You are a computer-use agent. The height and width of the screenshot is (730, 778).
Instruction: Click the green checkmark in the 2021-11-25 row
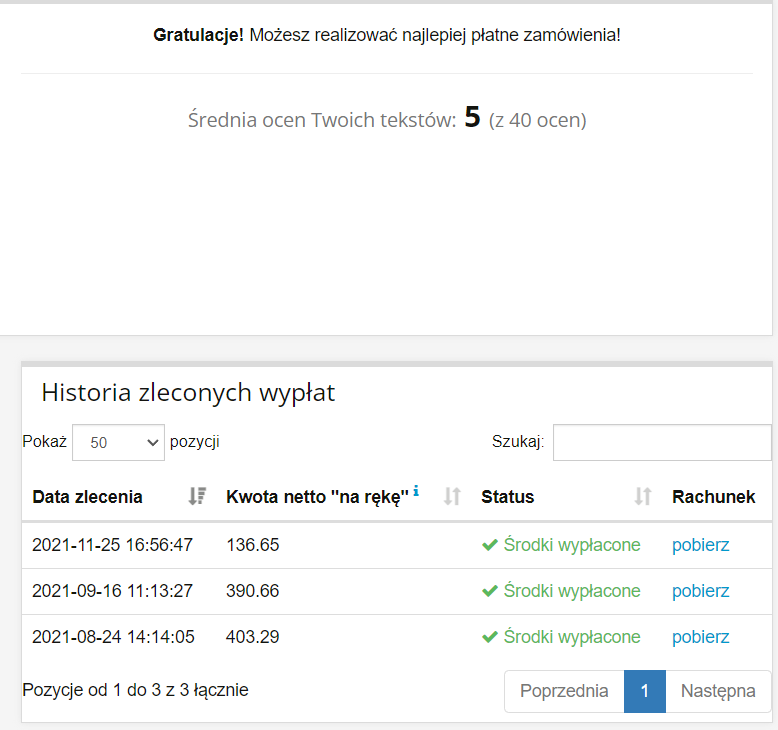coord(489,545)
